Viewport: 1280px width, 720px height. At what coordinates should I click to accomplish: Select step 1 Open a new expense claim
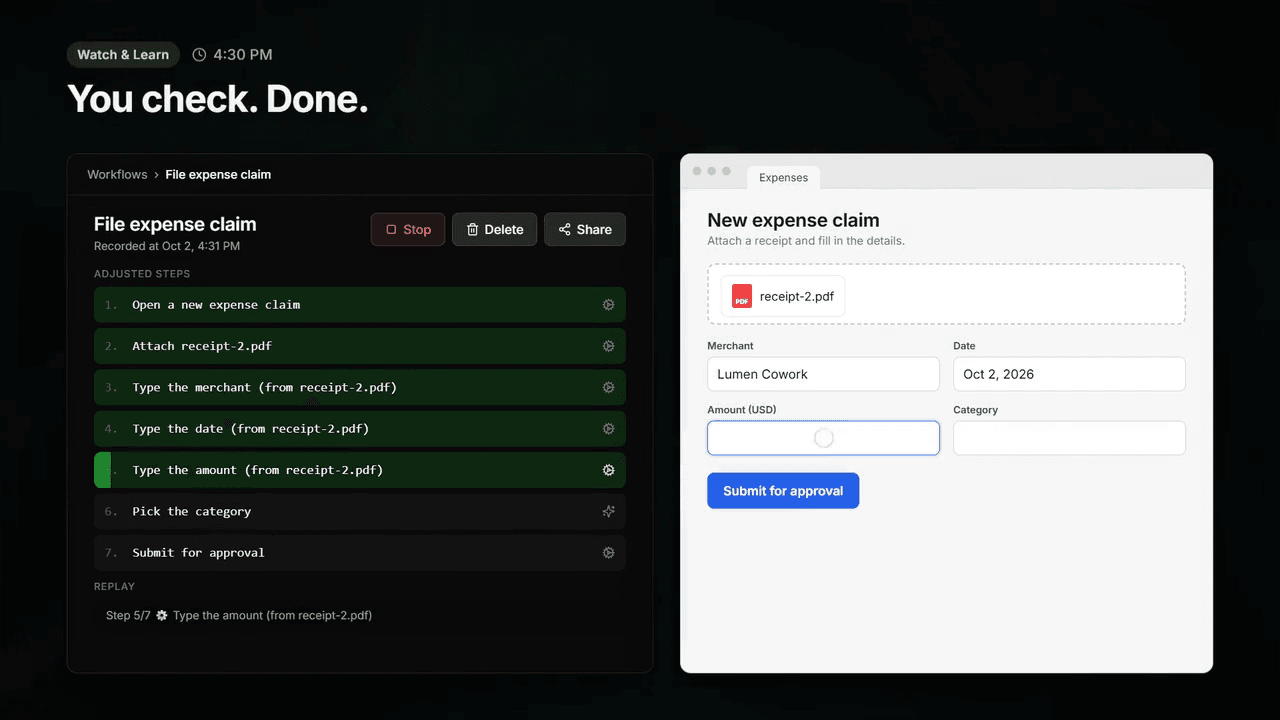[x=360, y=305]
